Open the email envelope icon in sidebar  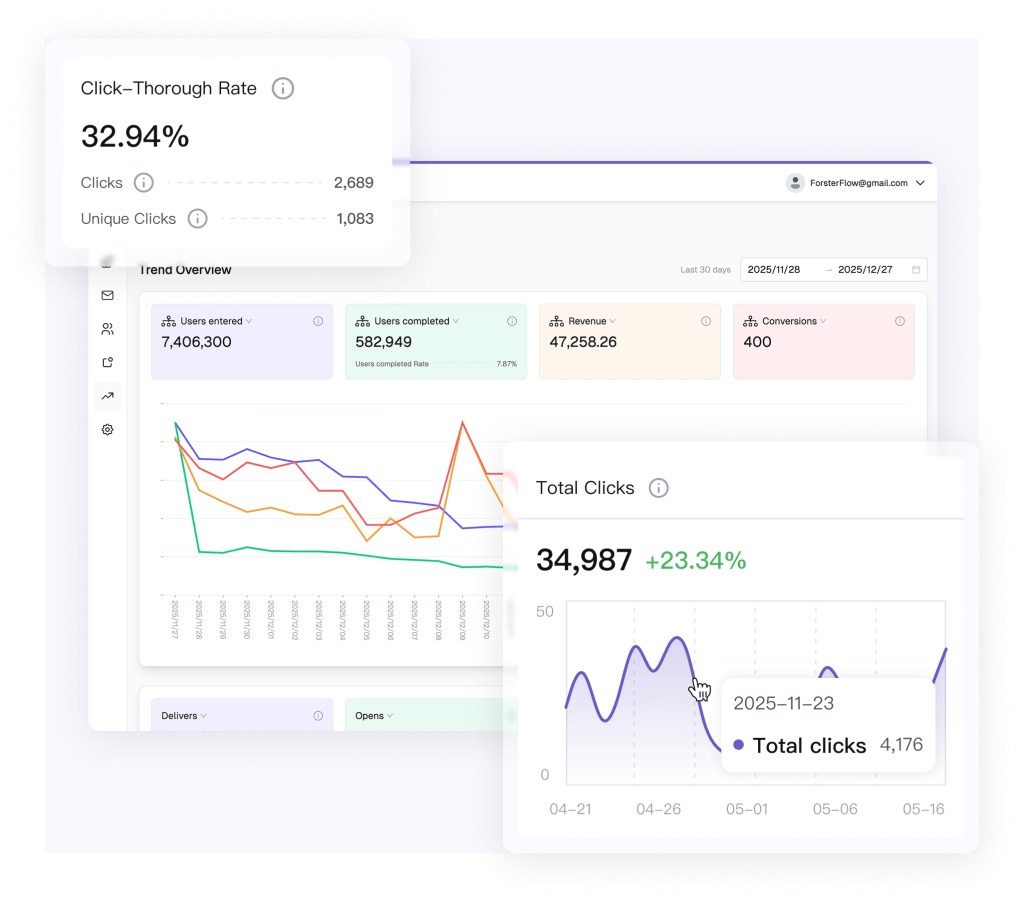(108, 295)
